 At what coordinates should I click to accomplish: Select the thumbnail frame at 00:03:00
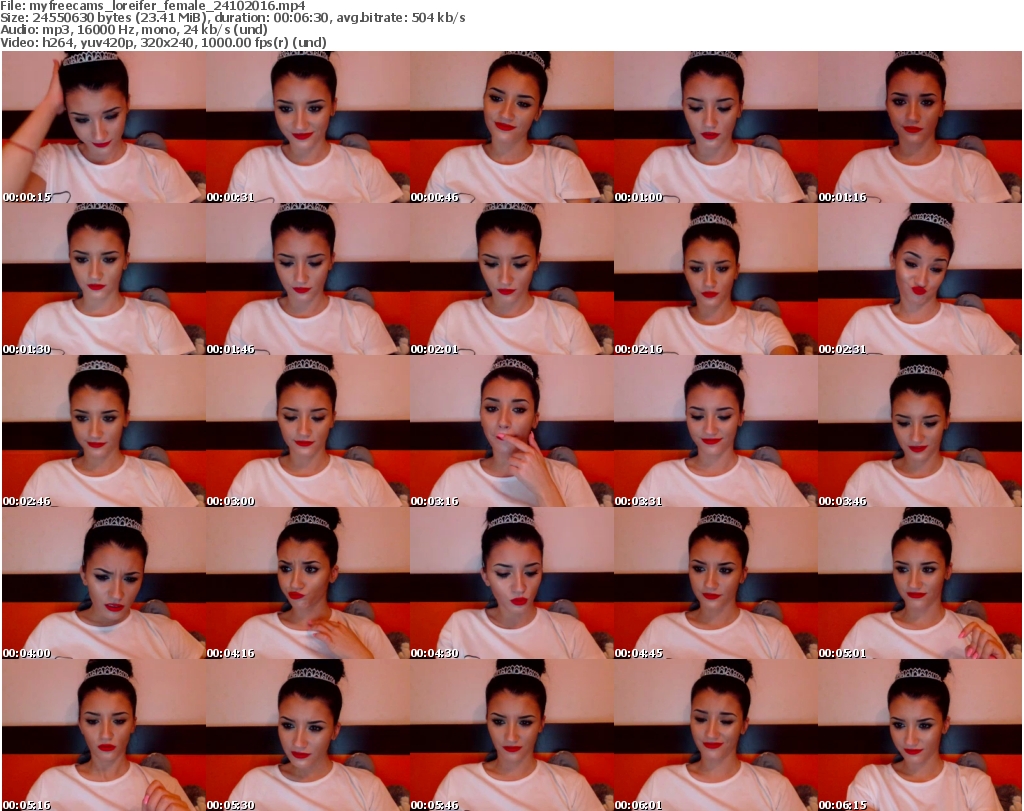[x=308, y=431]
